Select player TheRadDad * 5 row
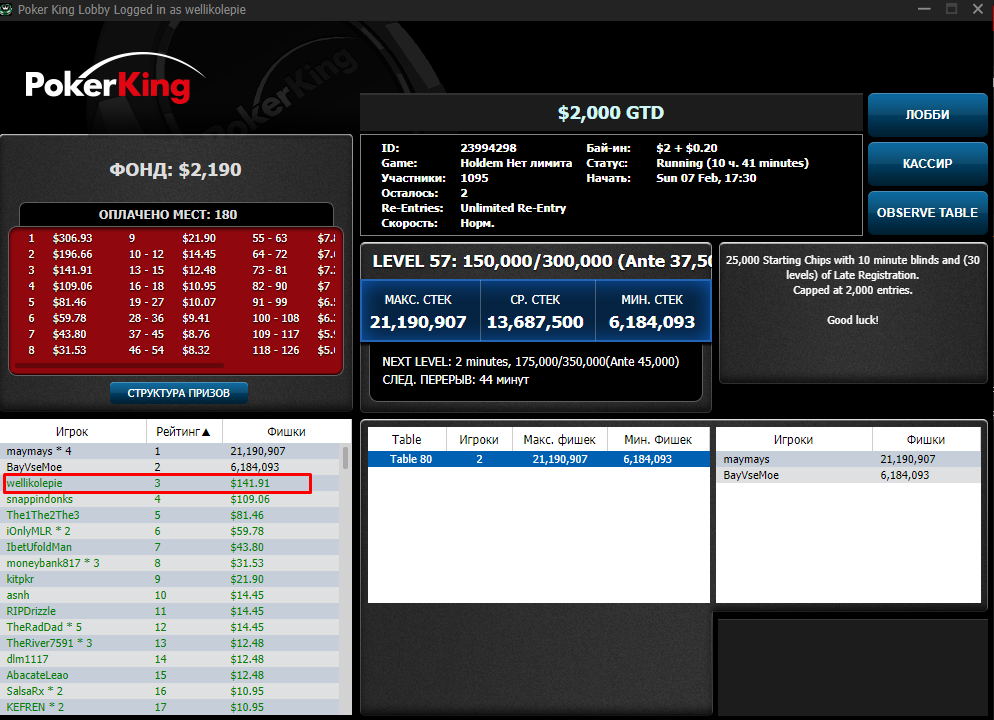994x720 pixels. [x=170, y=627]
